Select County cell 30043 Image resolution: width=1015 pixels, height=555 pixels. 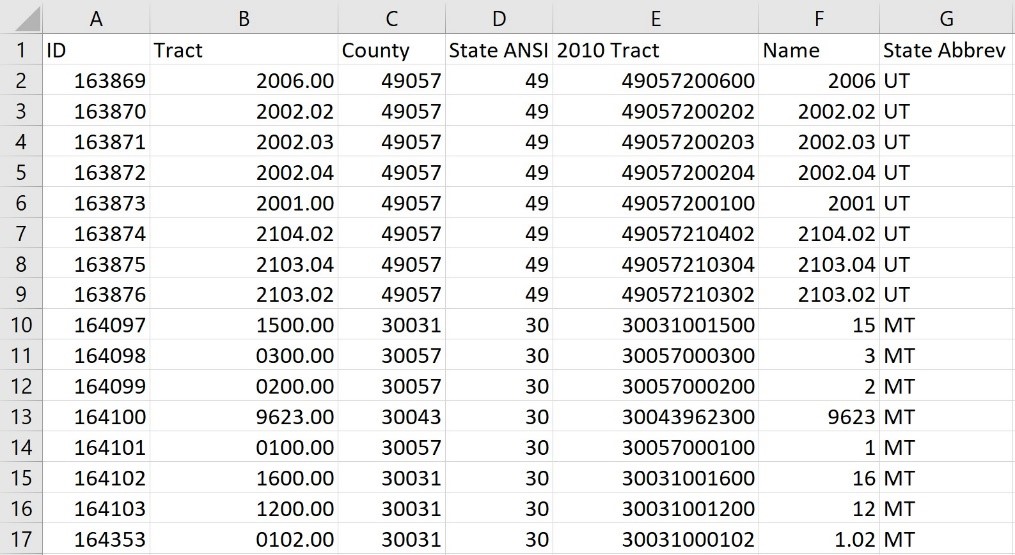(392, 417)
